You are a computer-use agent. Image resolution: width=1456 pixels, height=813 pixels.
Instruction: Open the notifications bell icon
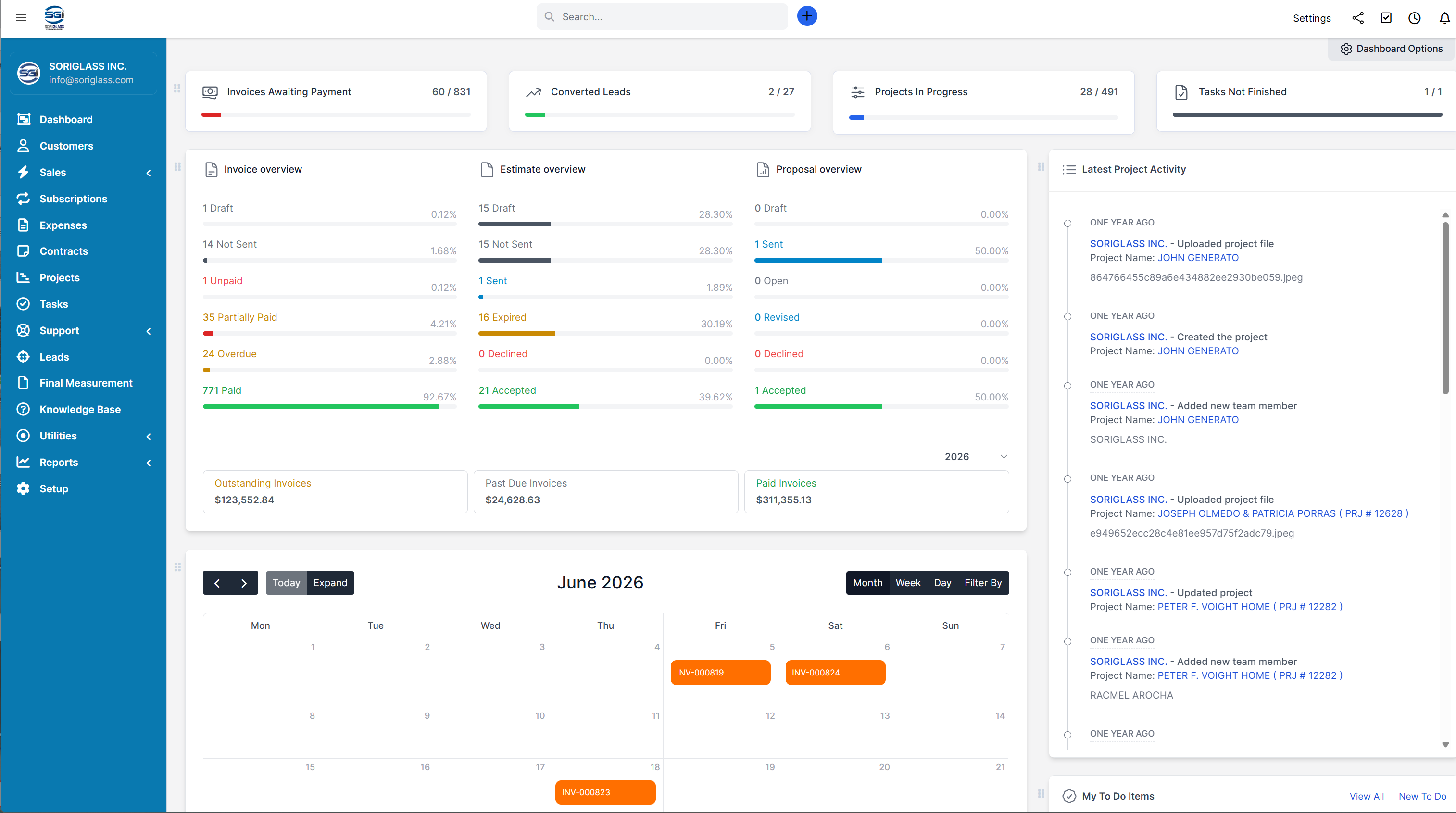coord(1444,18)
